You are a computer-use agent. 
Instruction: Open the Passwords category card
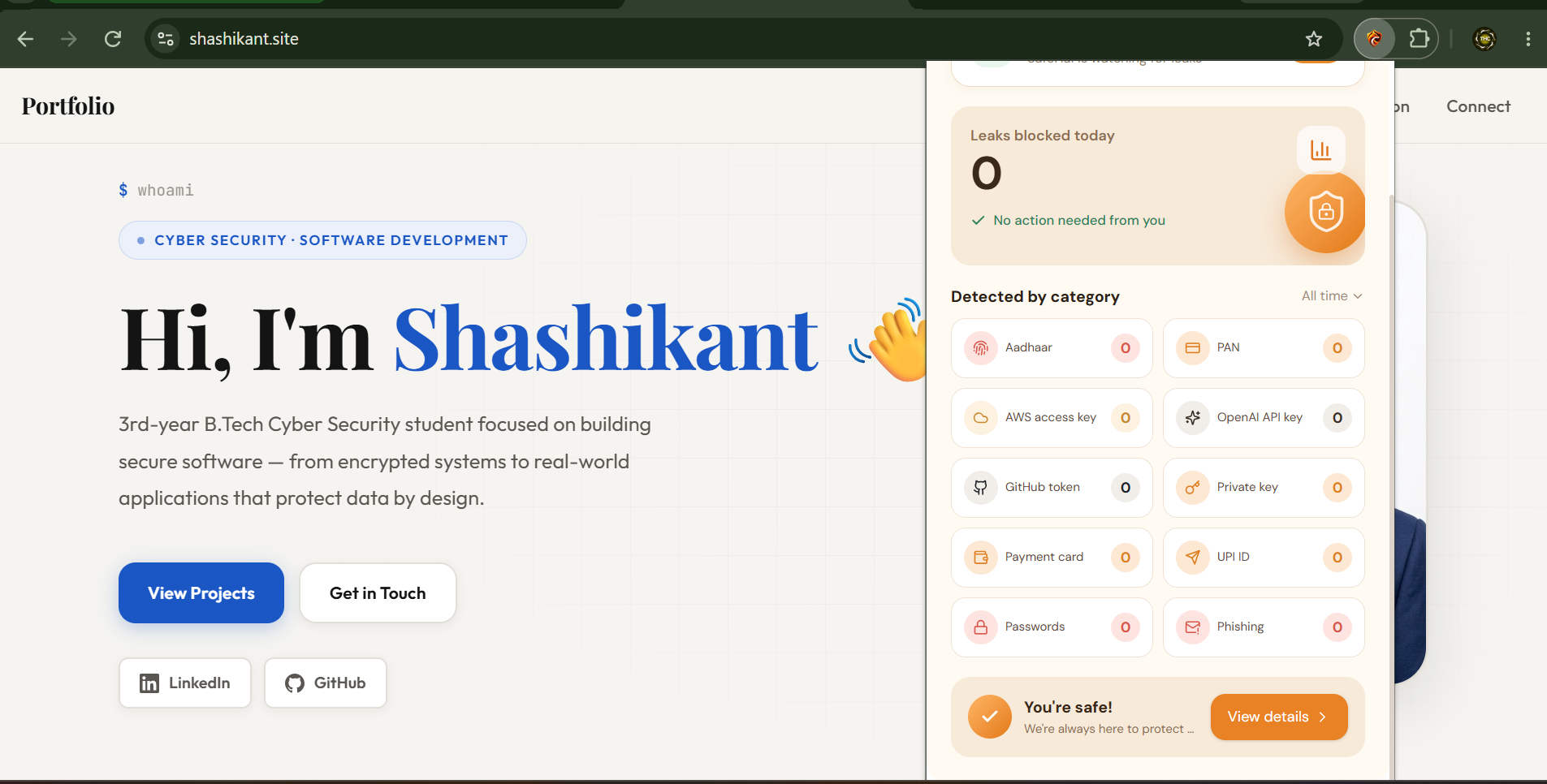tap(1052, 627)
